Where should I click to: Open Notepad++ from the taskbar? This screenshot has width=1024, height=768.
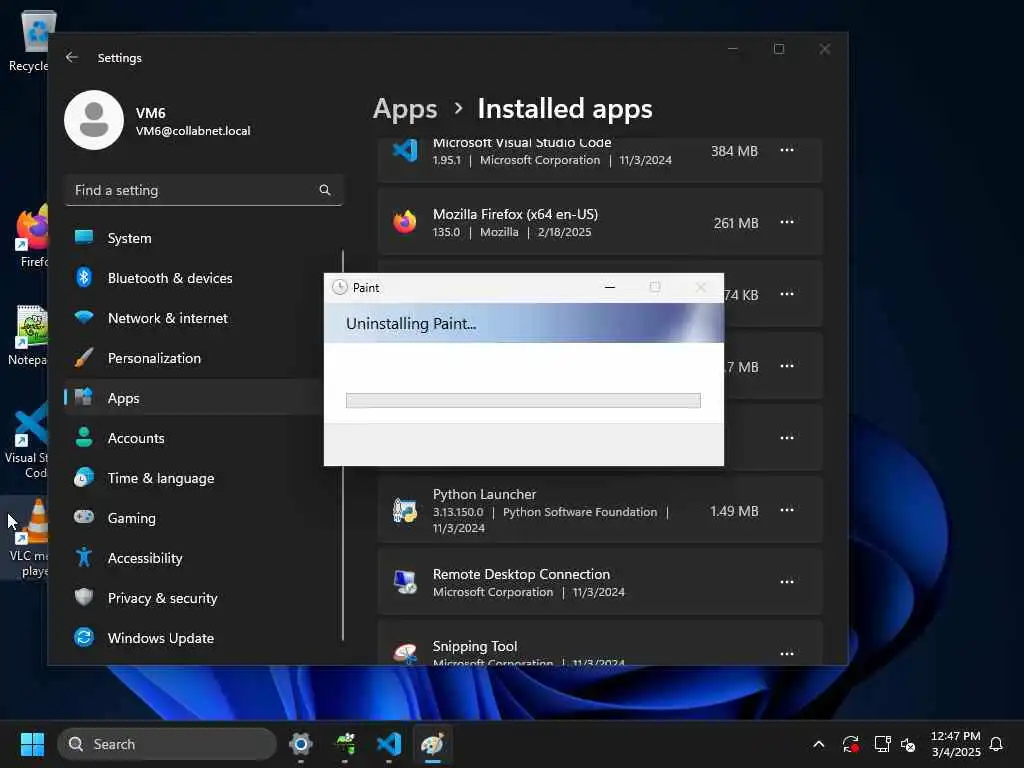click(345, 744)
